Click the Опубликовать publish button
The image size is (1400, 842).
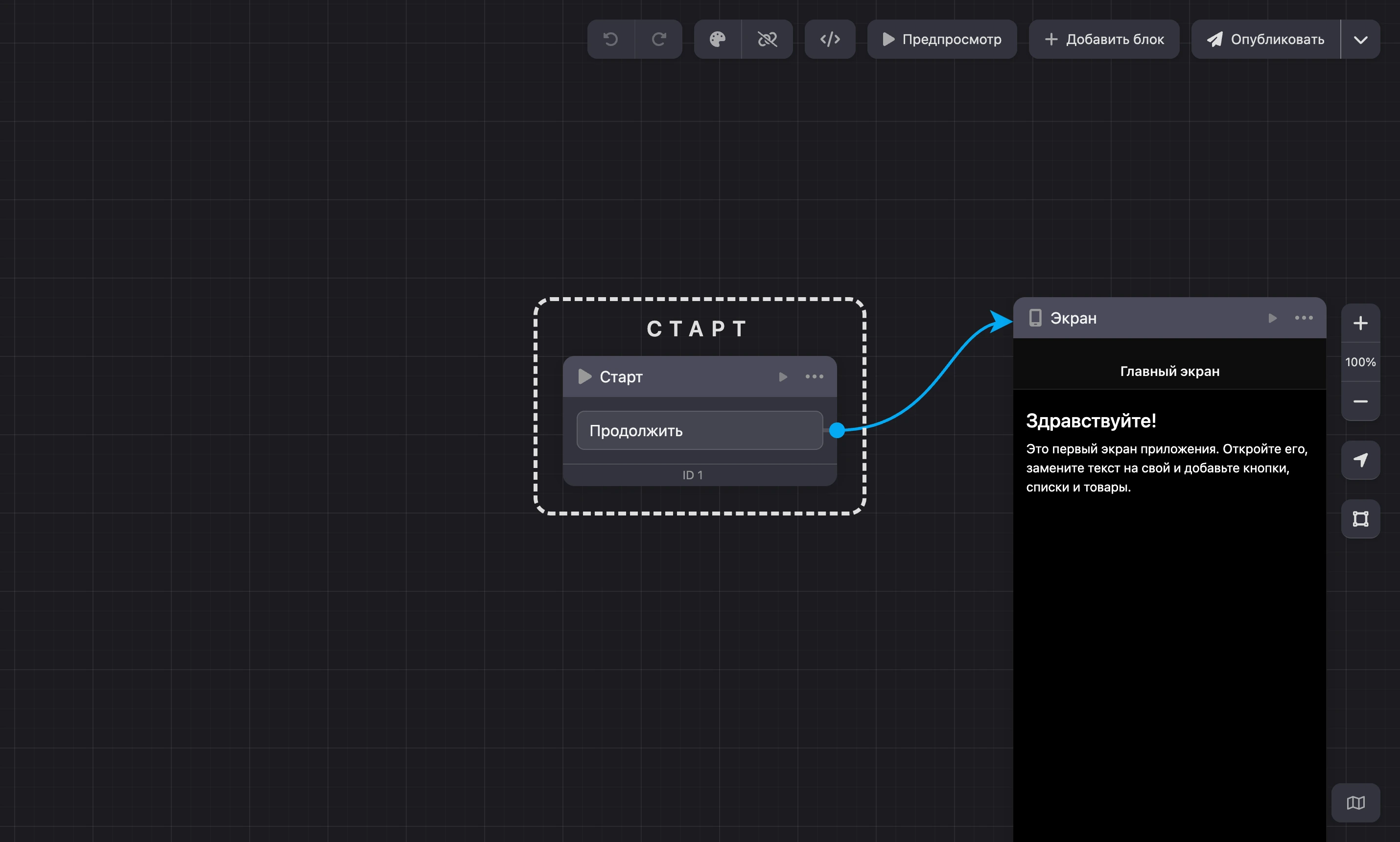tap(1265, 39)
